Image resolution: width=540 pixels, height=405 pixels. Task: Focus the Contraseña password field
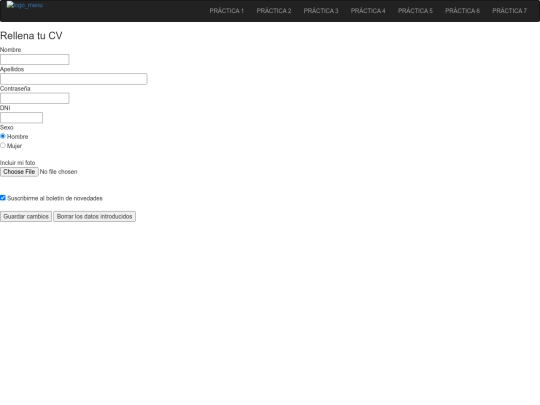point(34,98)
